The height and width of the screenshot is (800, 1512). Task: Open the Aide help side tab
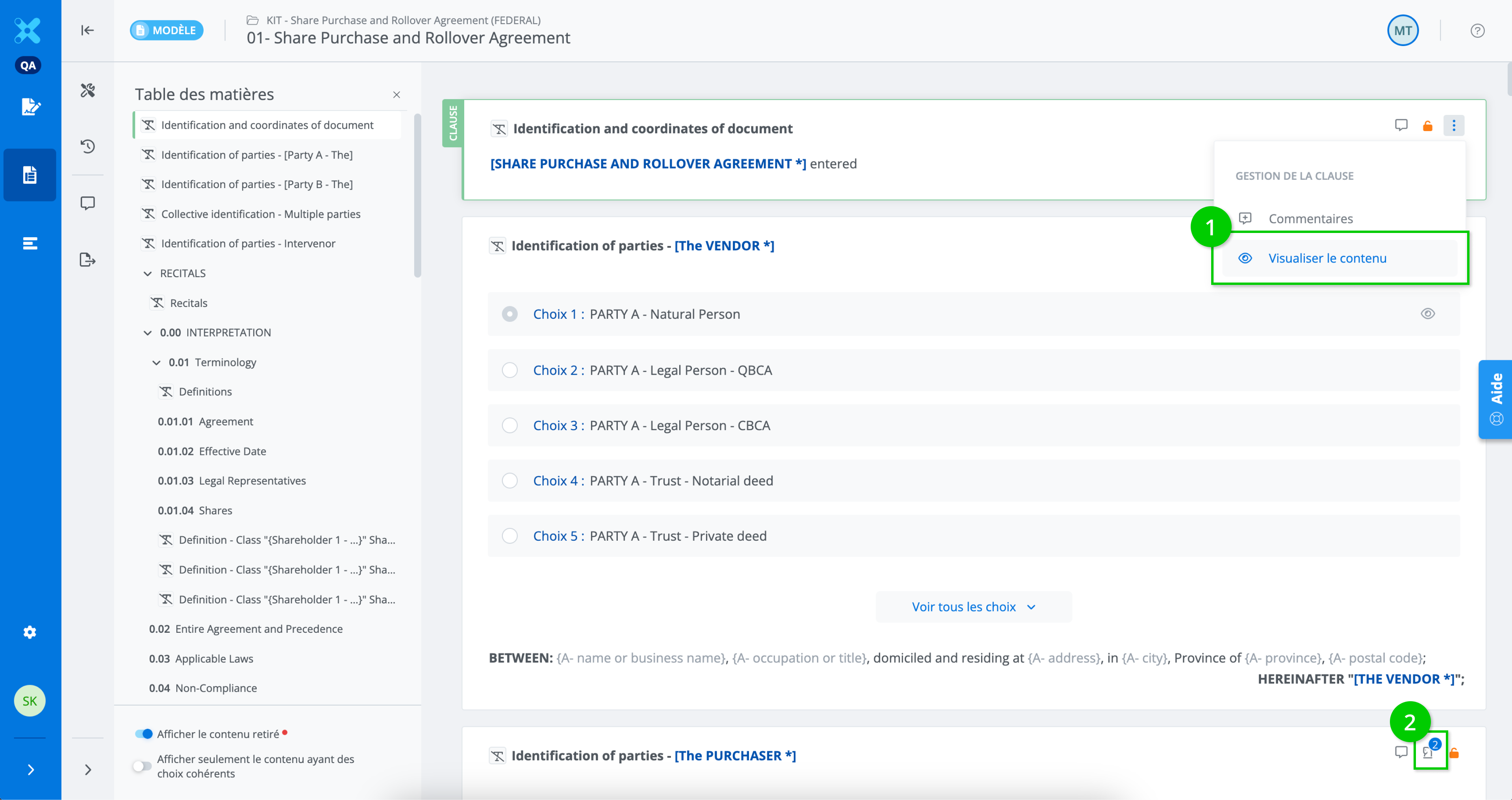(1495, 399)
